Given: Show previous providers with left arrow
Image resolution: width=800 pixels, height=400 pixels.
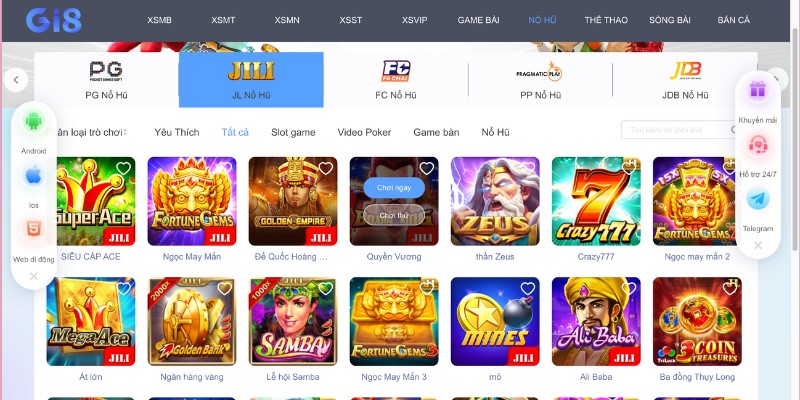Looking at the screenshot, I should point(16,80).
